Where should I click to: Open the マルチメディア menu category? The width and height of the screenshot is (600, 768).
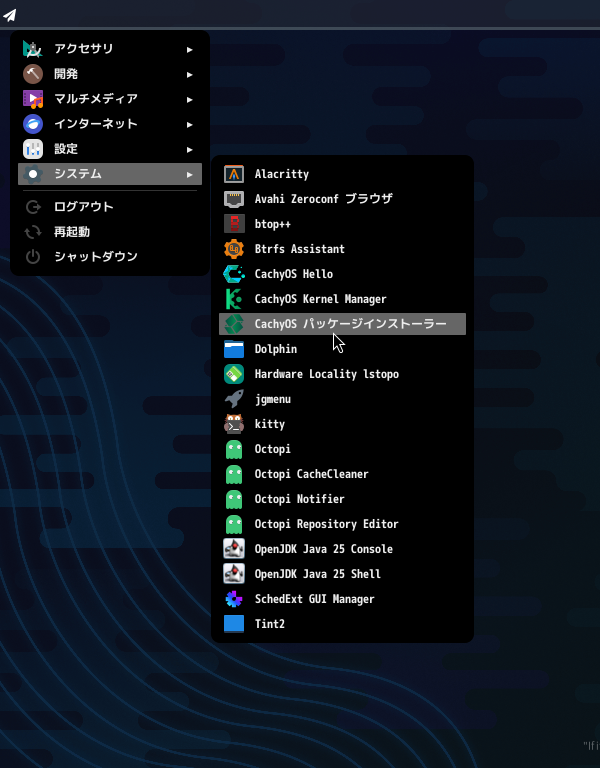tap(110, 99)
